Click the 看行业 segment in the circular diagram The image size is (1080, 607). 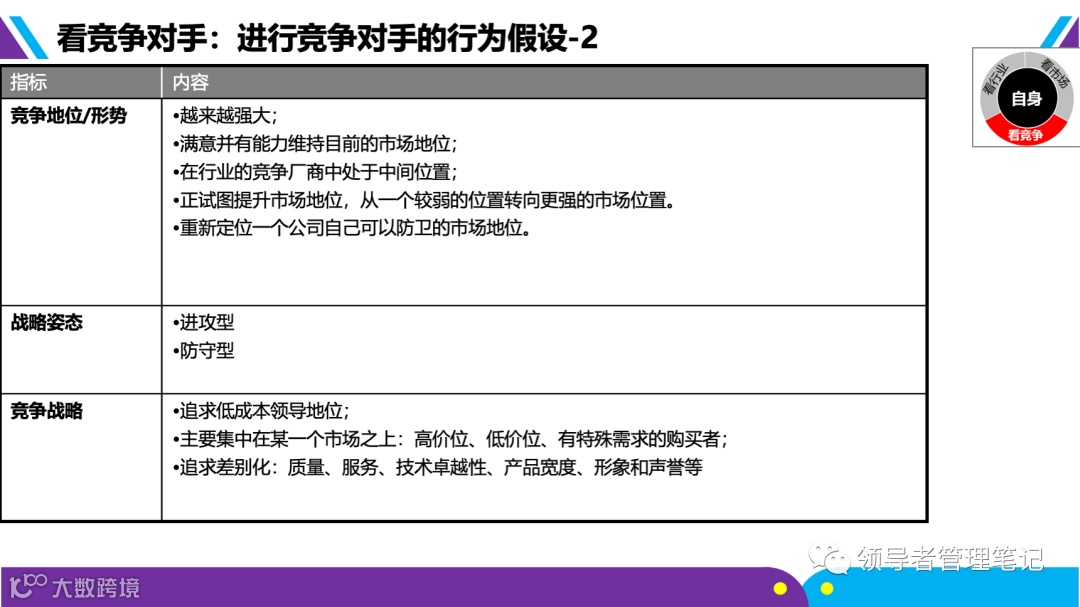(996, 76)
